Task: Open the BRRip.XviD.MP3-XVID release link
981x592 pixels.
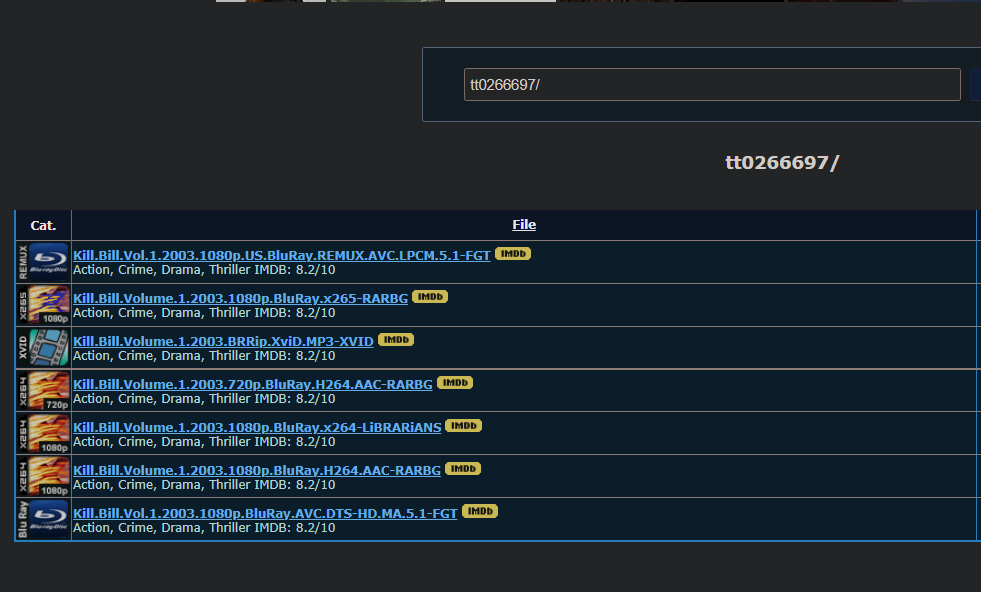Action: pyautogui.click(x=224, y=340)
